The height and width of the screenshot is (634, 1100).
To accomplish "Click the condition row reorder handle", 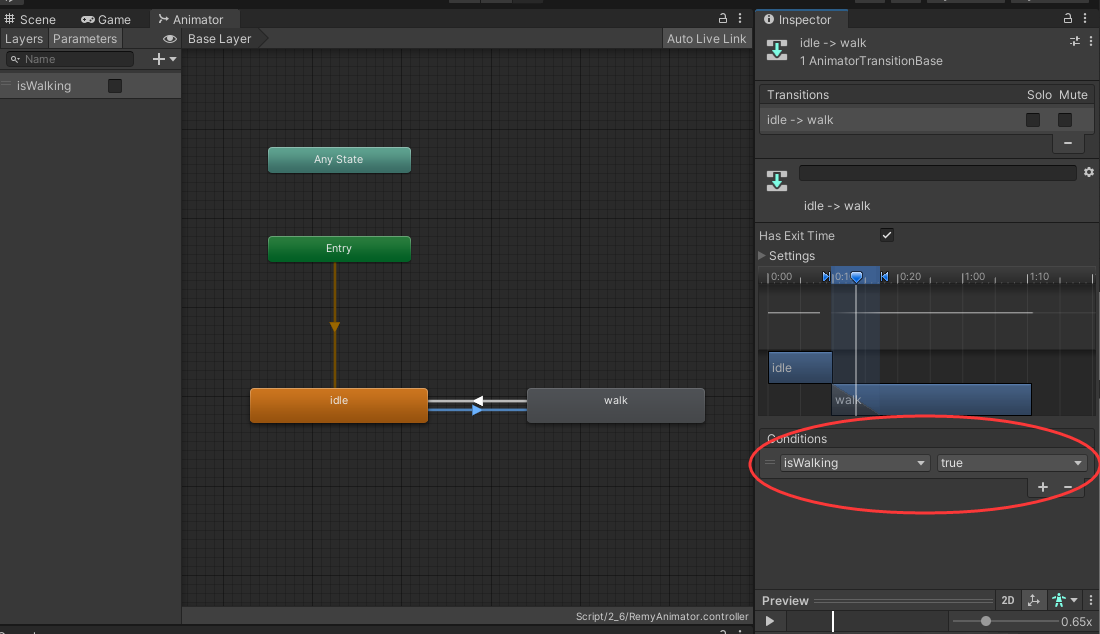I will point(770,462).
